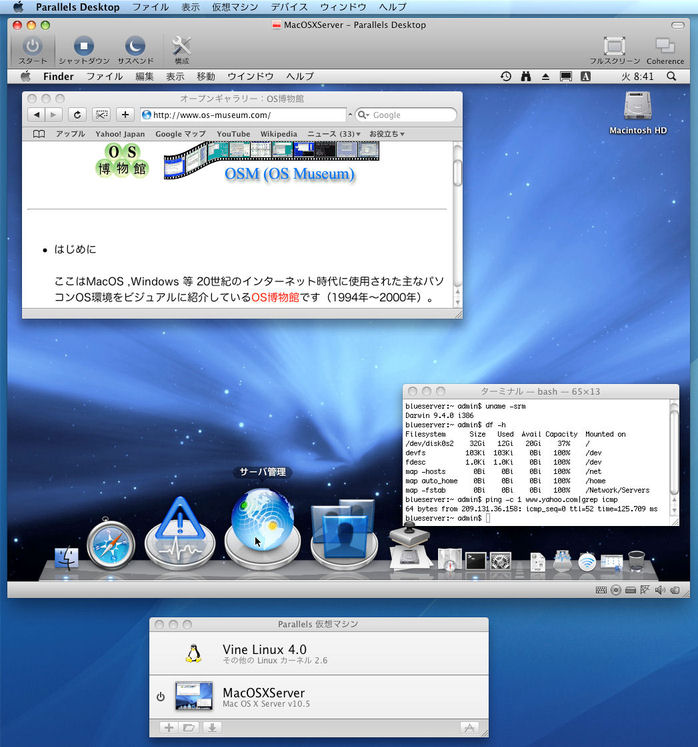This screenshot has width=698, height=747.
Task: Click the sound speaker icon in Parallels status bar
Action: 660,590
